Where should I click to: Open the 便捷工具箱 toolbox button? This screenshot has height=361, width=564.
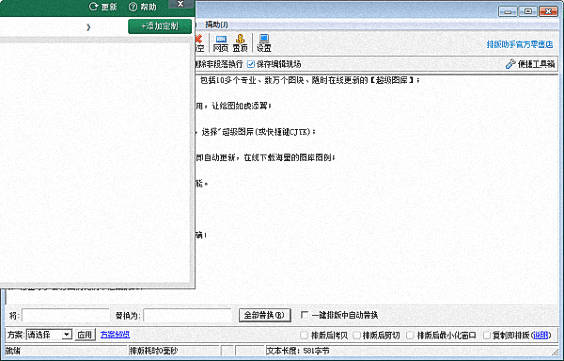tap(531, 64)
